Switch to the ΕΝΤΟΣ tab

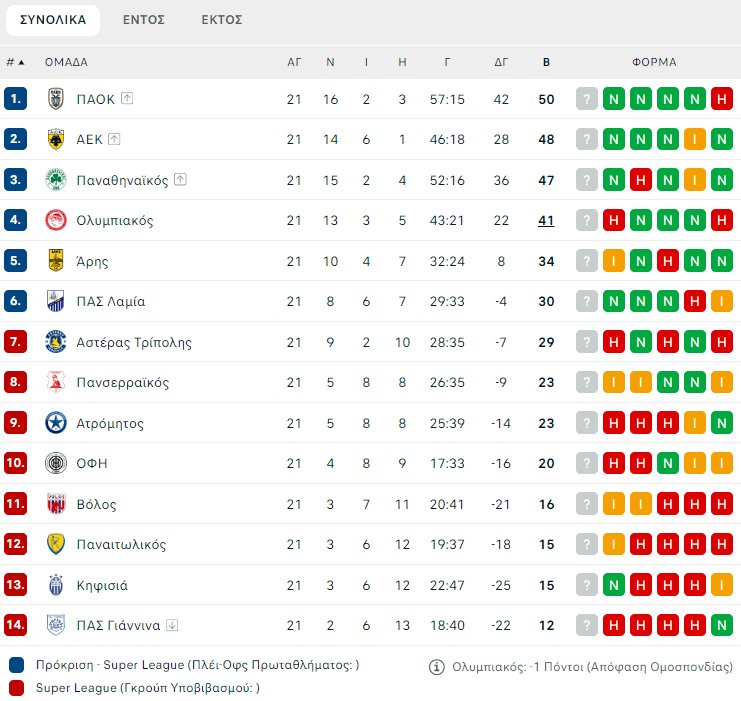coord(144,20)
